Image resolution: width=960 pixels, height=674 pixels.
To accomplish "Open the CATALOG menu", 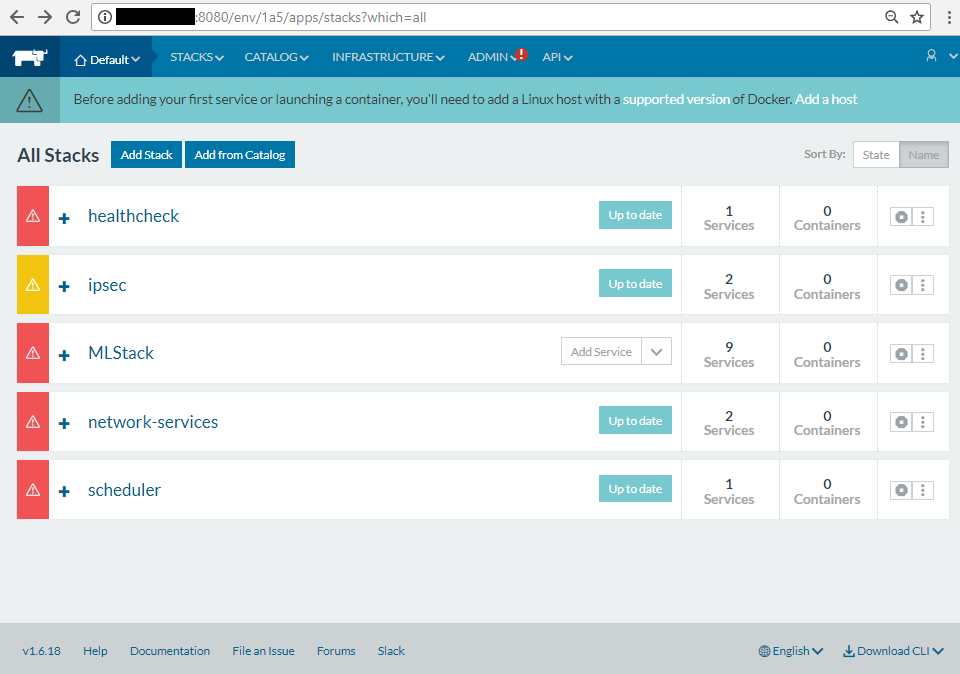I will (276, 57).
